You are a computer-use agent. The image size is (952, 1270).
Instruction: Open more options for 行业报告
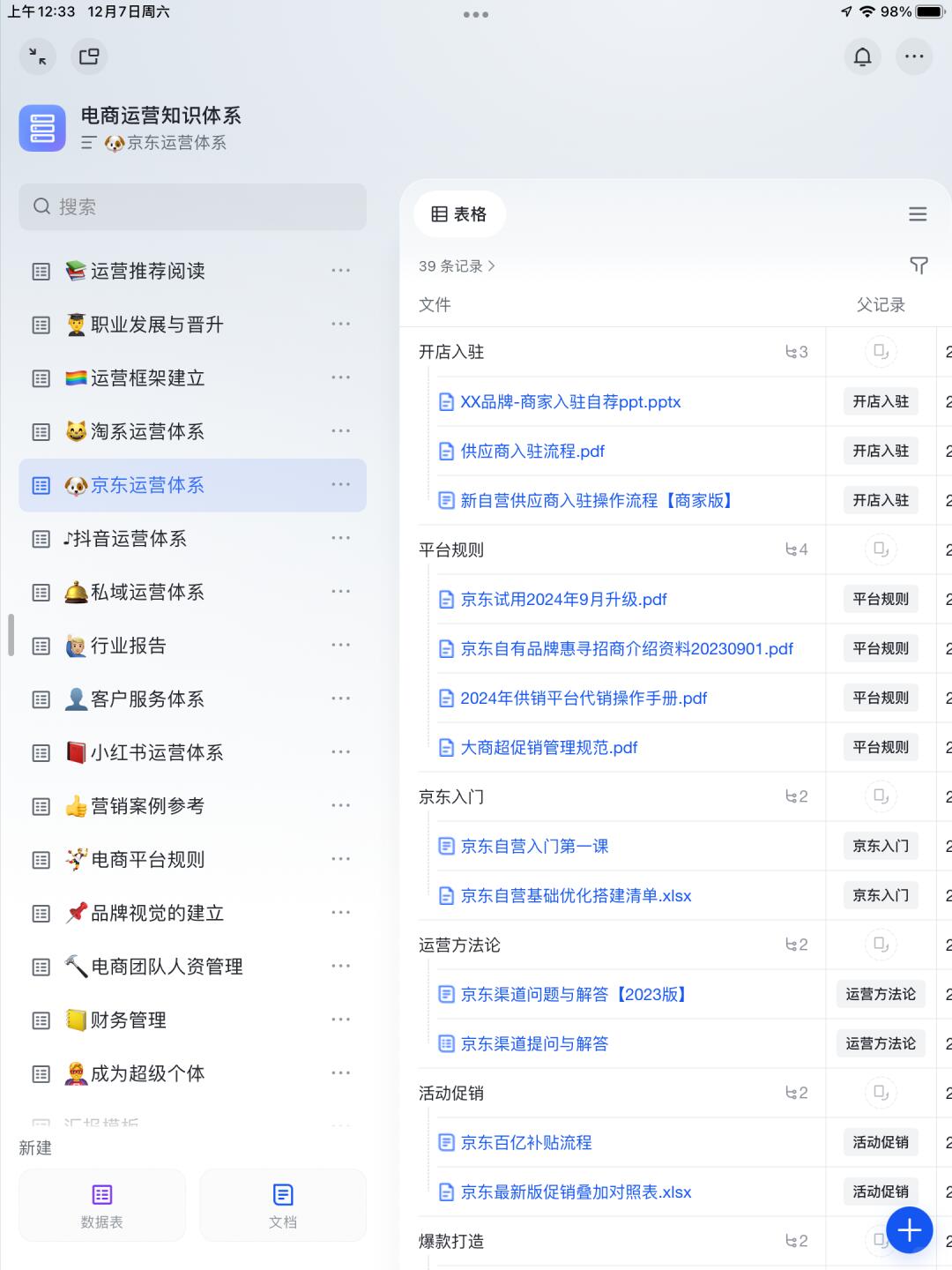[x=341, y=646]
